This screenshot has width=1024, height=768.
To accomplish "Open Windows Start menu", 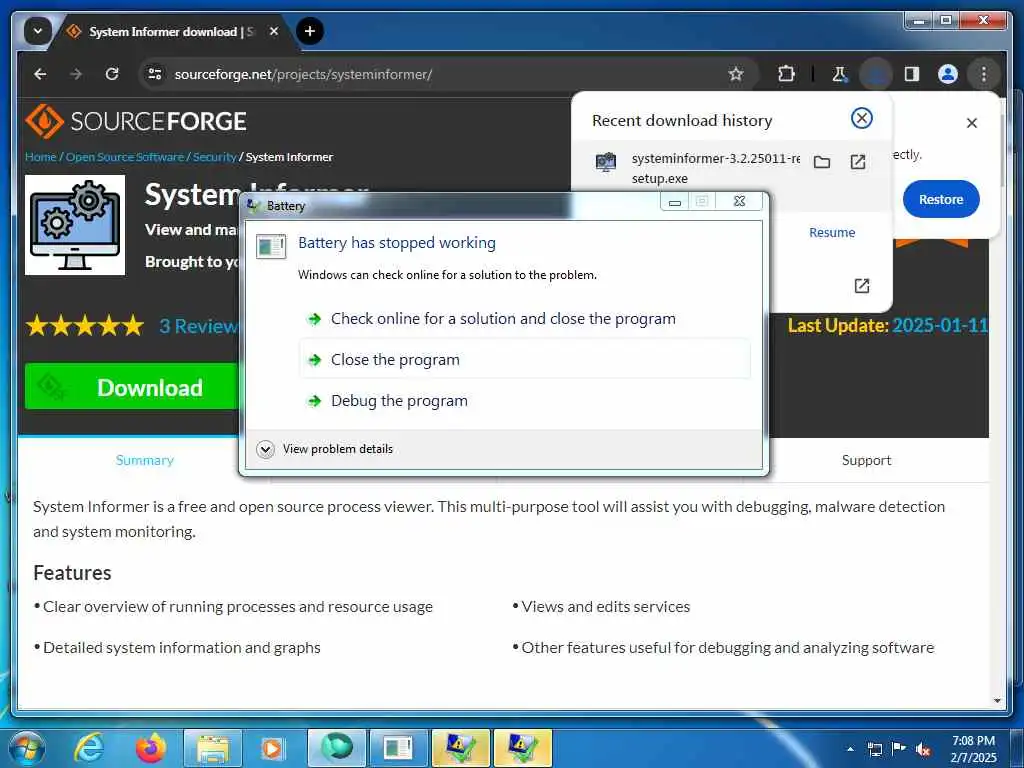I will coord(26,748).
